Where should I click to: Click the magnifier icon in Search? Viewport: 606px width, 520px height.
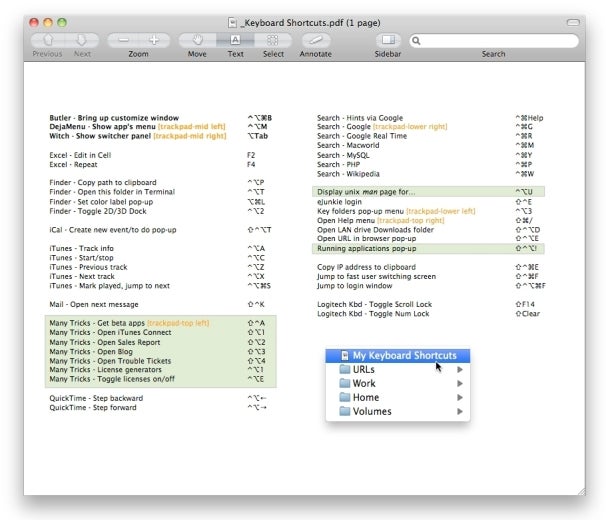coord(416,41)
